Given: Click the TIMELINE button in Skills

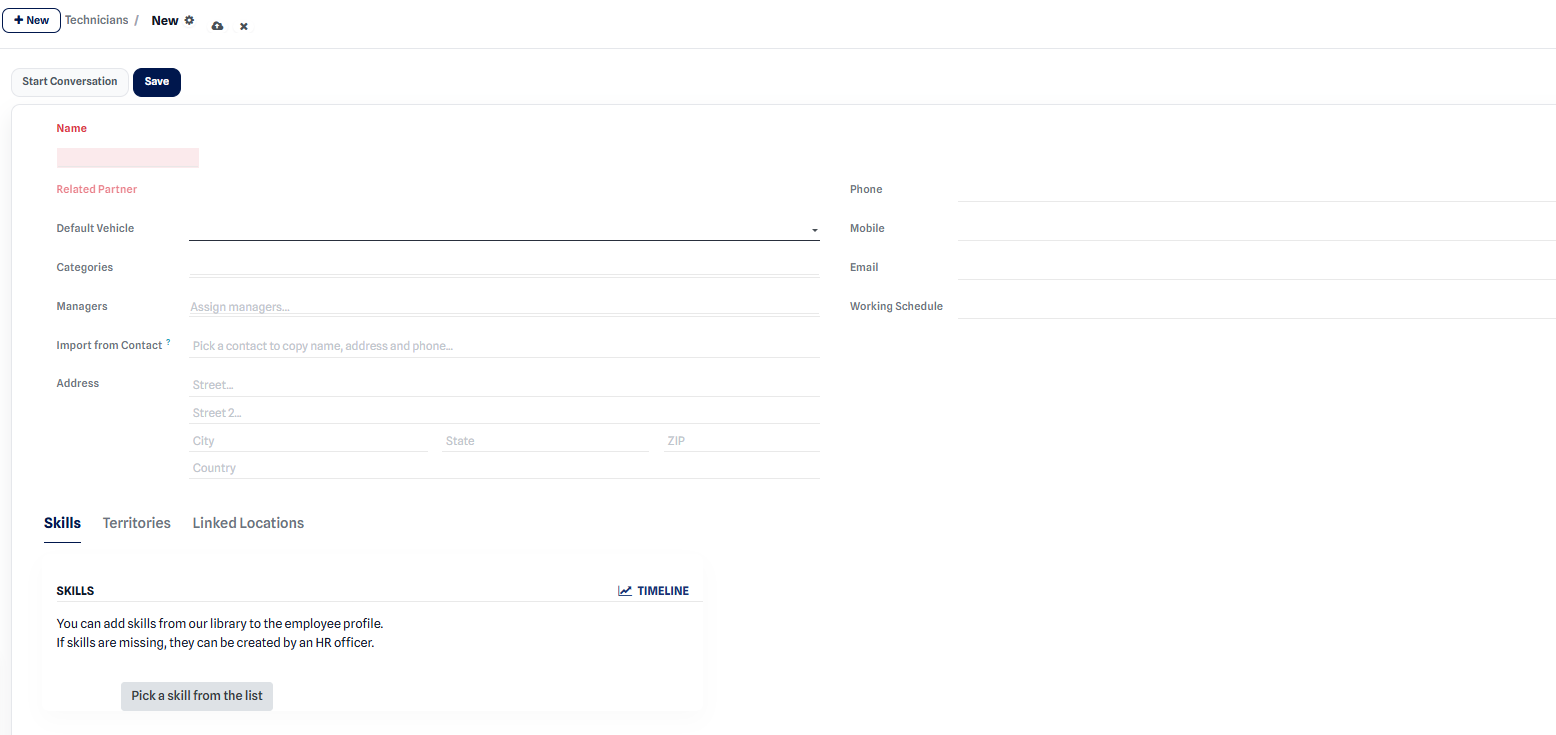Looking at the screenshot, I should [654, 591].
